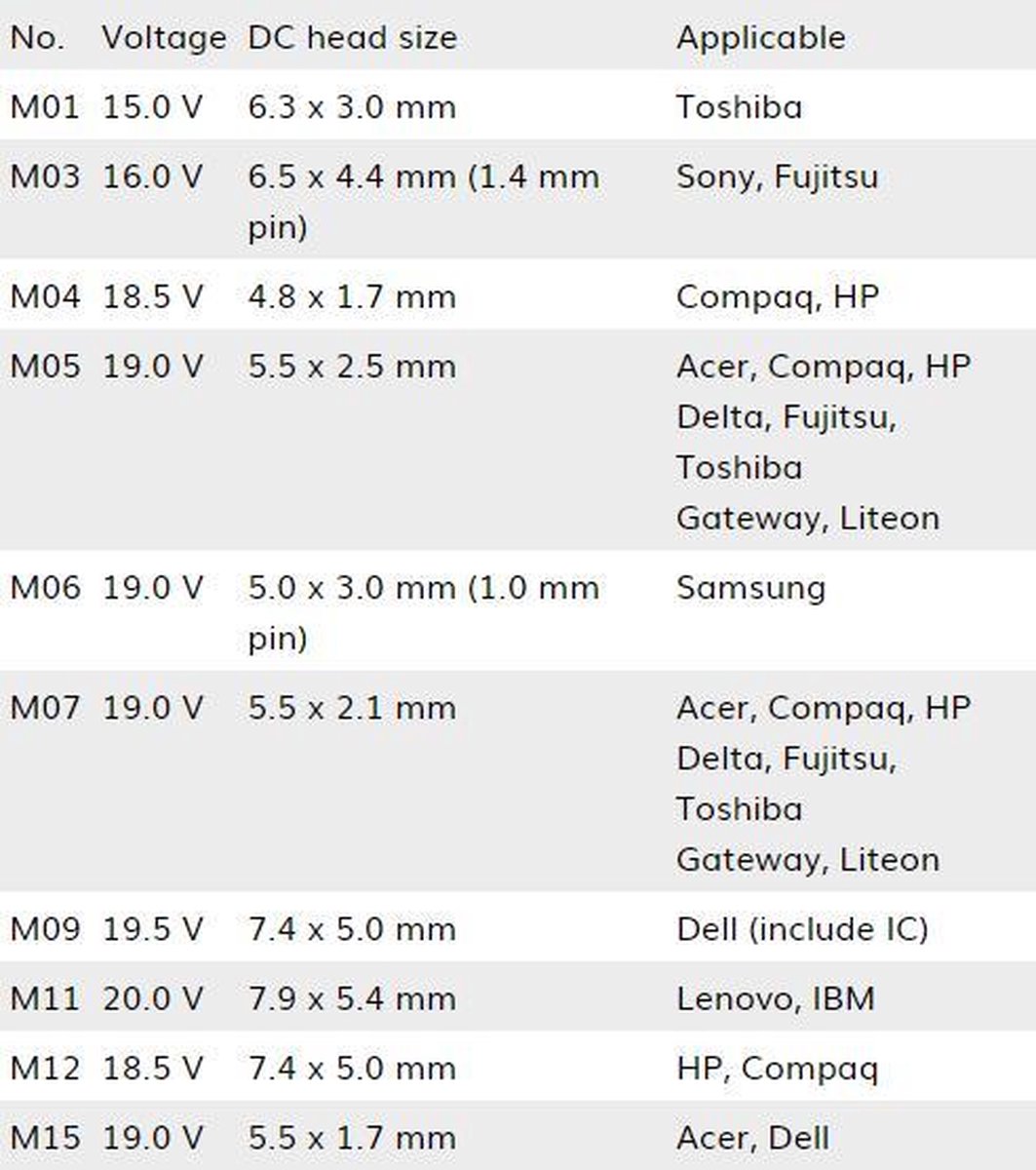The image size is (1036, 1170).
Task: Select the M06 row number cell
Action: click(45, 588)
